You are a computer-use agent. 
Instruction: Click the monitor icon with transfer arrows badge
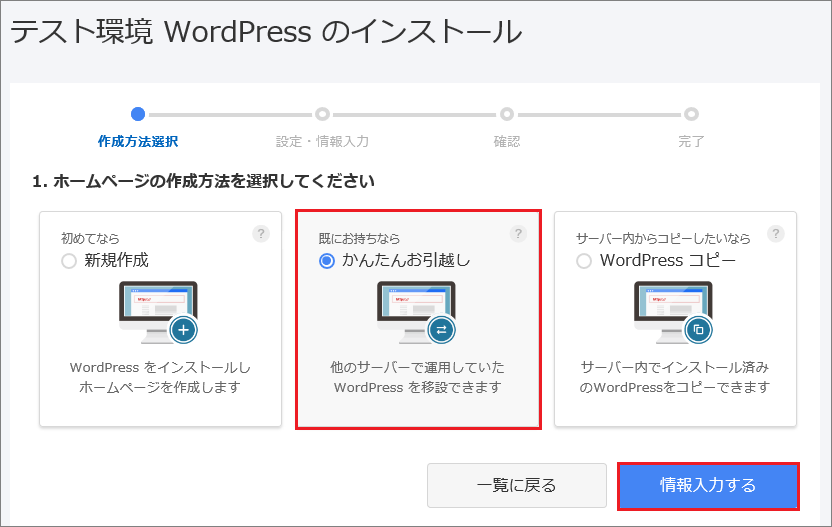point(417,313)
